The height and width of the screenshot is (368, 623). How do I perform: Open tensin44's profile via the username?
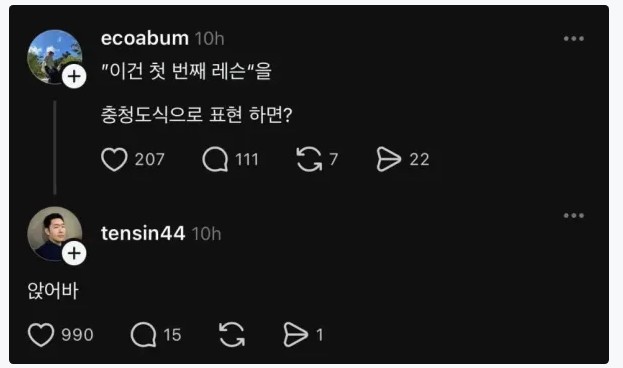143,233
